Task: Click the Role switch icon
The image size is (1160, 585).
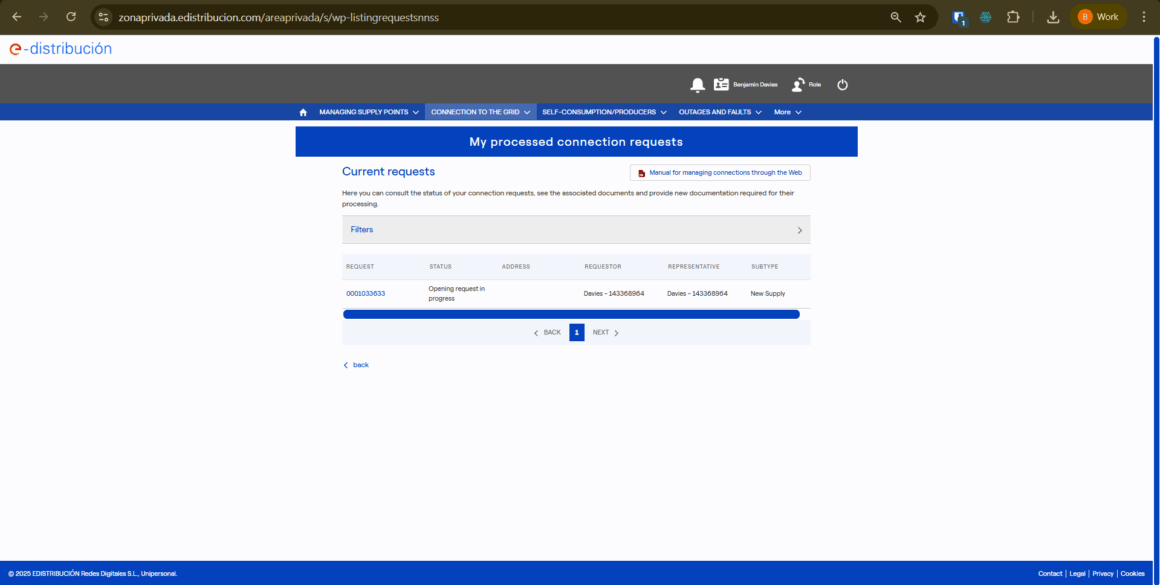Action: 798,85
